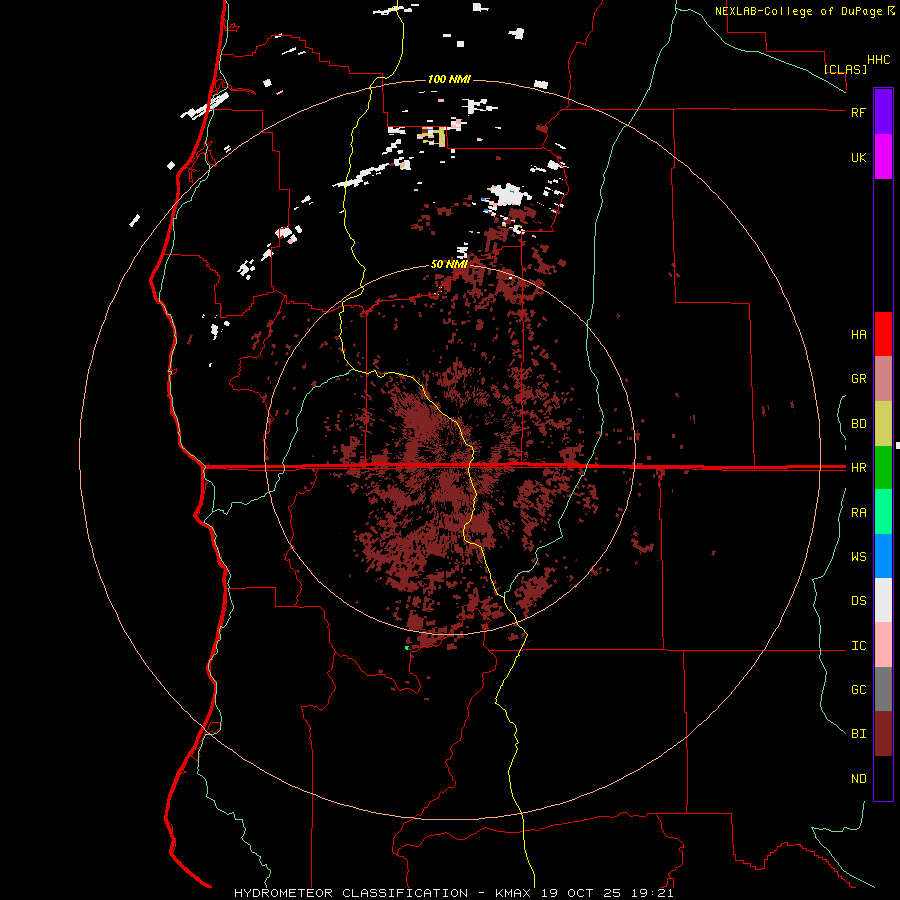900x900 pixels.
Task: Click the '[CLAS]' units label
Action: point(845,69)
